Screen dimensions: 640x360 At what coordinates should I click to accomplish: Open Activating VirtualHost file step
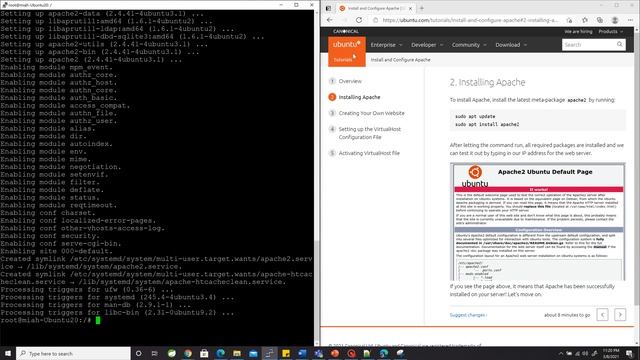click(369, 153)
